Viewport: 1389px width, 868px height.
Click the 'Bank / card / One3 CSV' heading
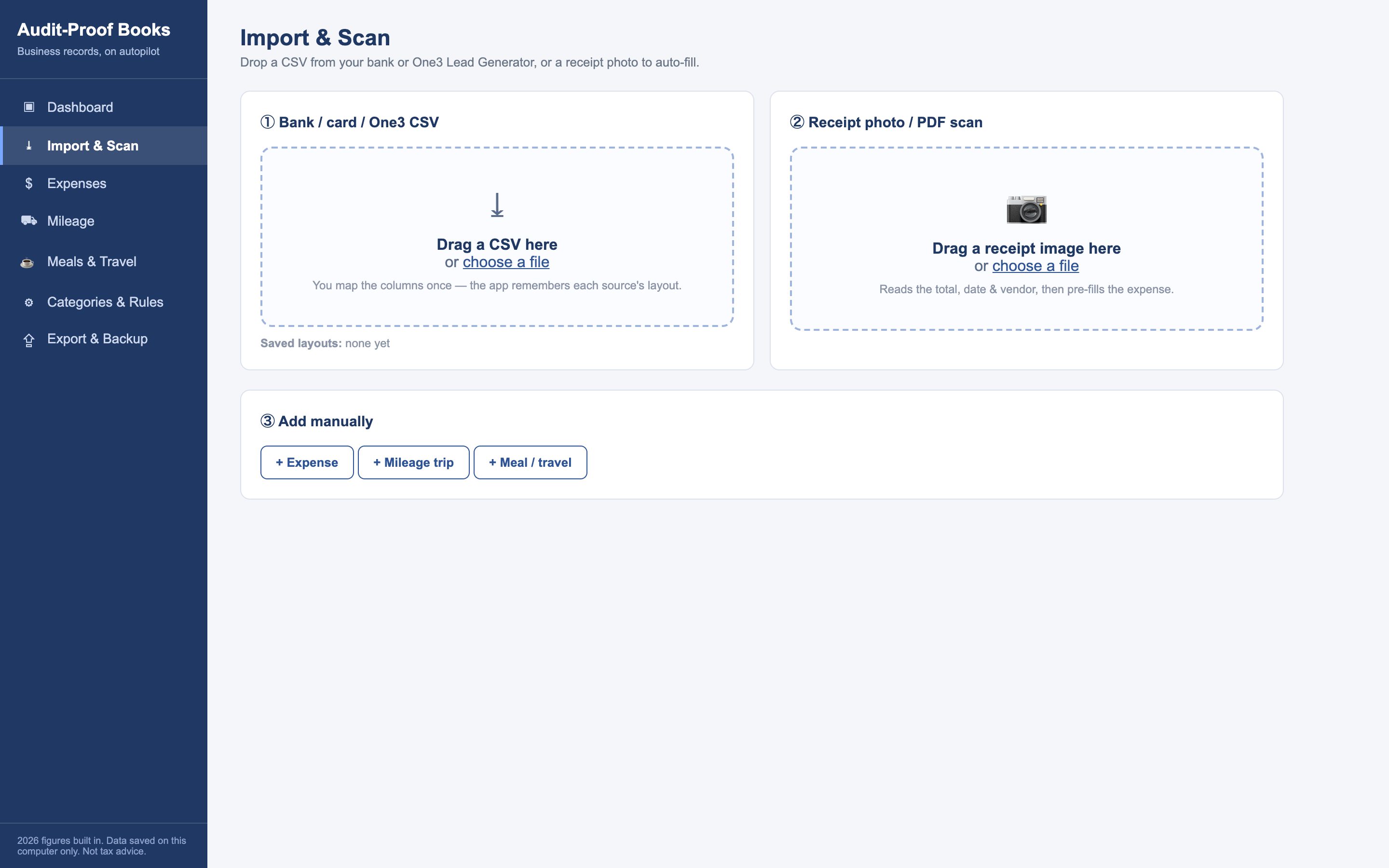[x=350, y=122]
